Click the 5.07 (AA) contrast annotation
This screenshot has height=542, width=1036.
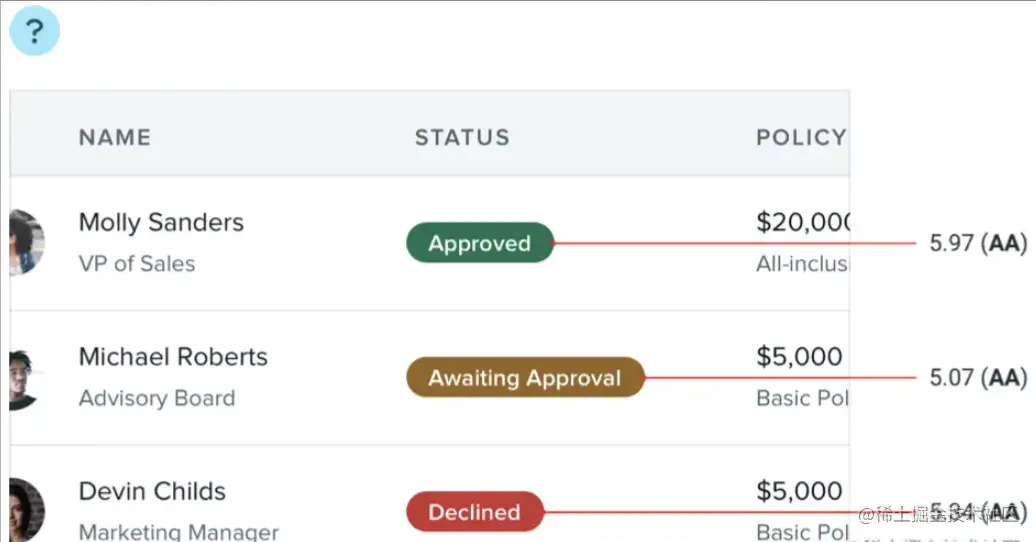(977, 378)
